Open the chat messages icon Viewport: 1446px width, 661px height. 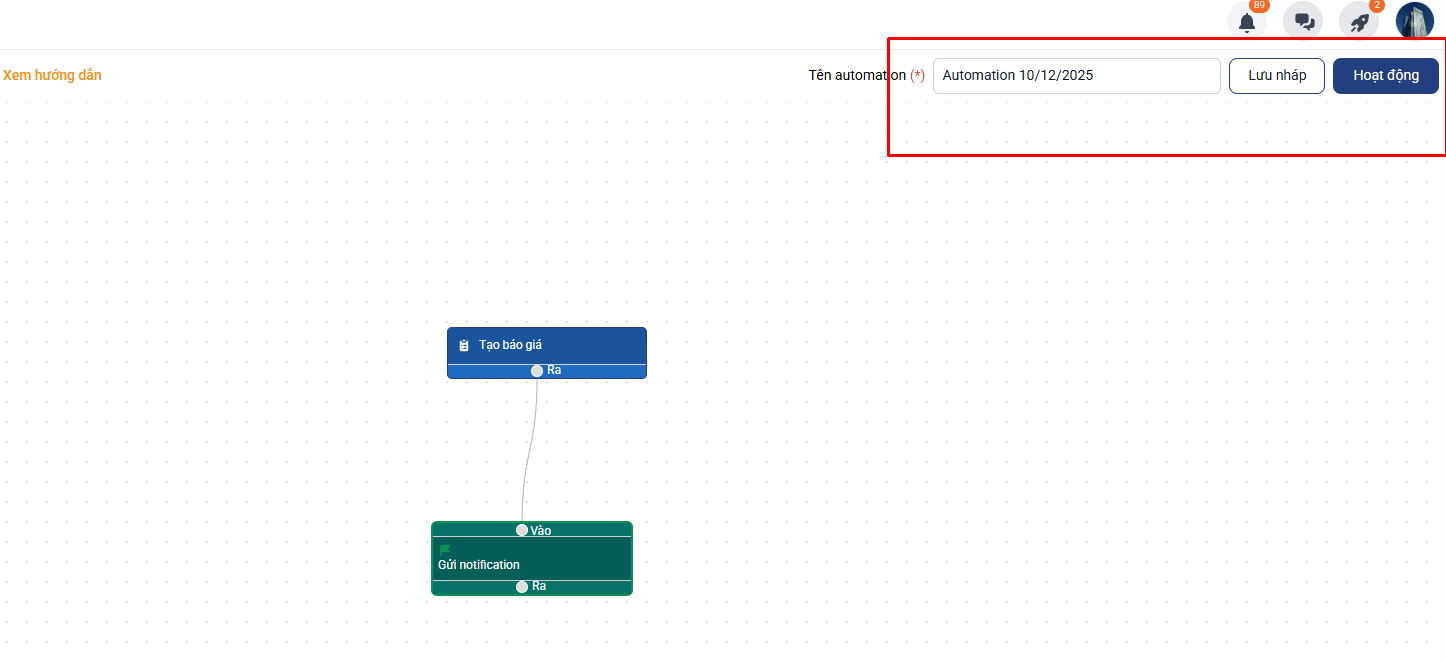point(1303,22)
